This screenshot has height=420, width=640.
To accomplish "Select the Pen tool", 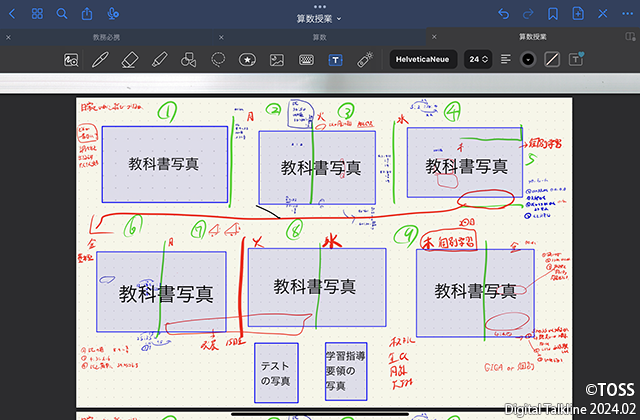I will click(x=100, y=60).
